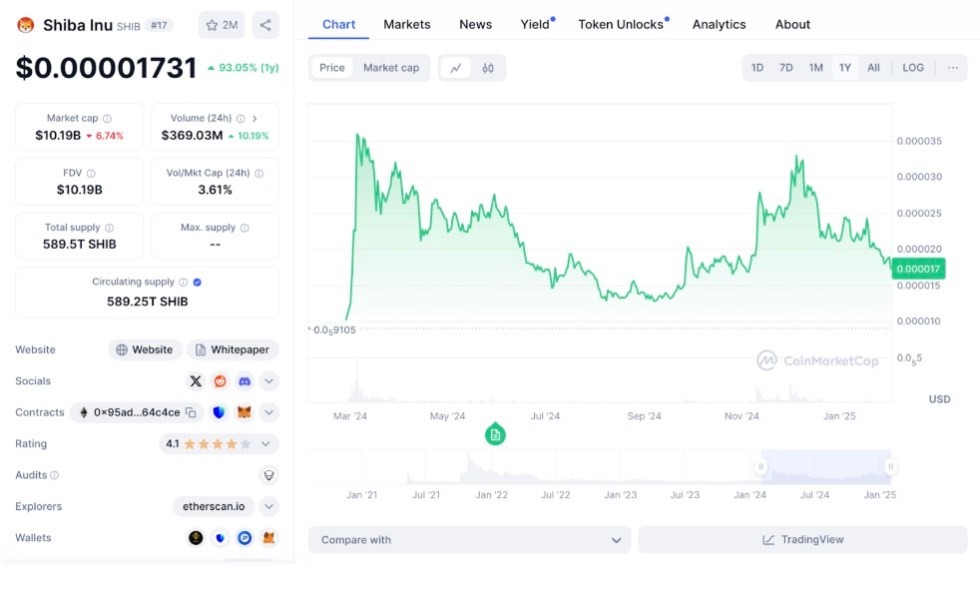The height and width of the screenshot is (595, 980).
Task: Show Max. supply info icon
Action: pyautogui.click(x=244, y=228)
